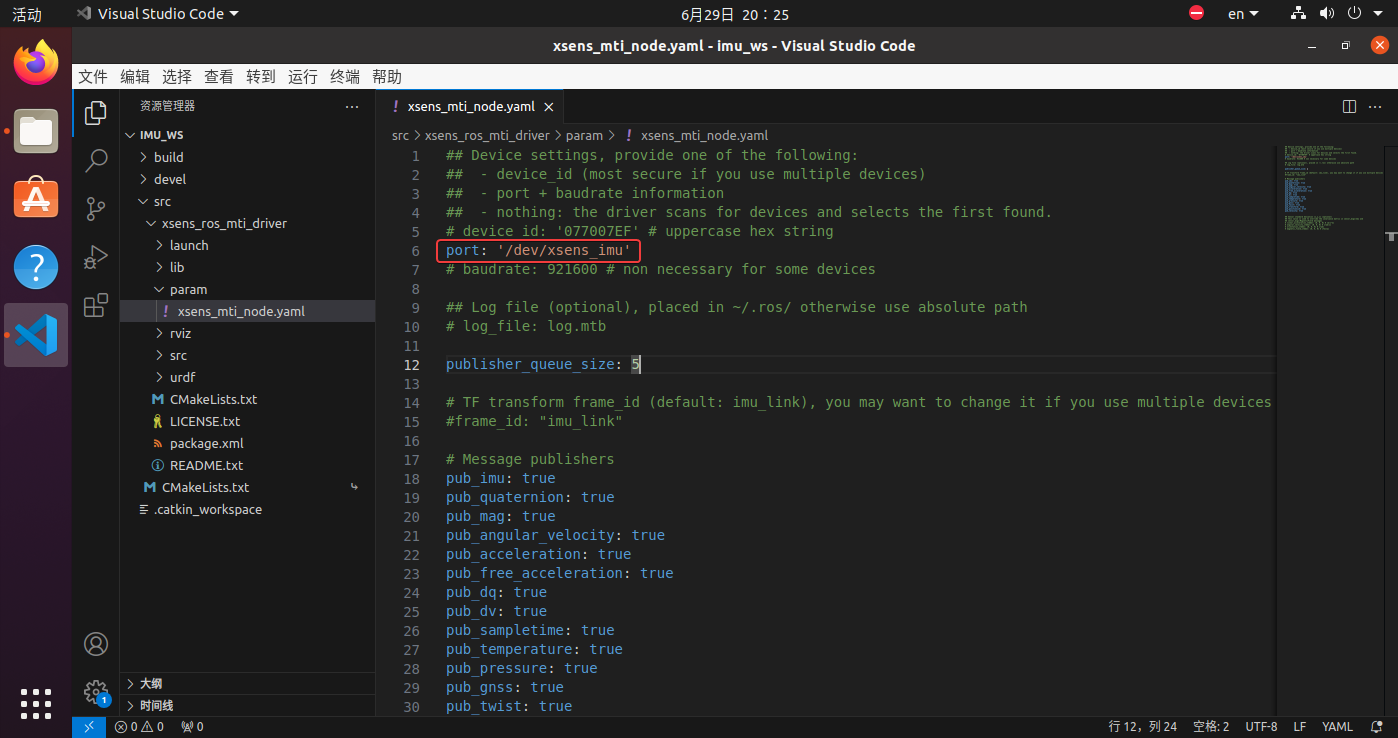Expand the build folder
Viewport: 1398px width, 738px height.
click(143, 157)
